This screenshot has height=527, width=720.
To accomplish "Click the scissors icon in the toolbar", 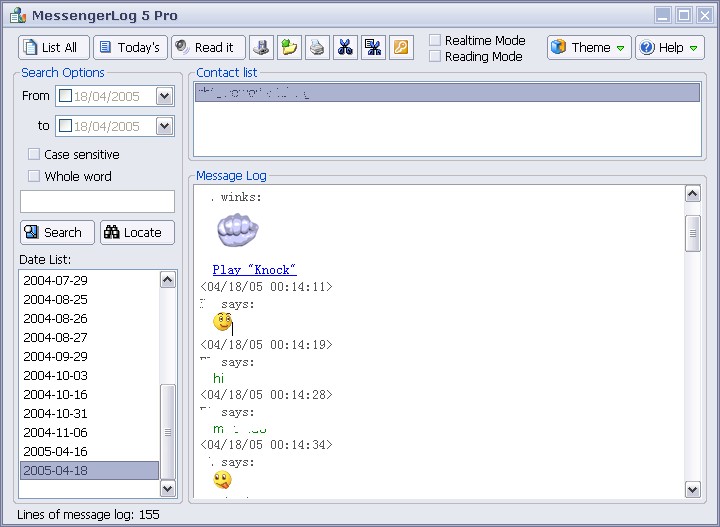I will (345, 48).
